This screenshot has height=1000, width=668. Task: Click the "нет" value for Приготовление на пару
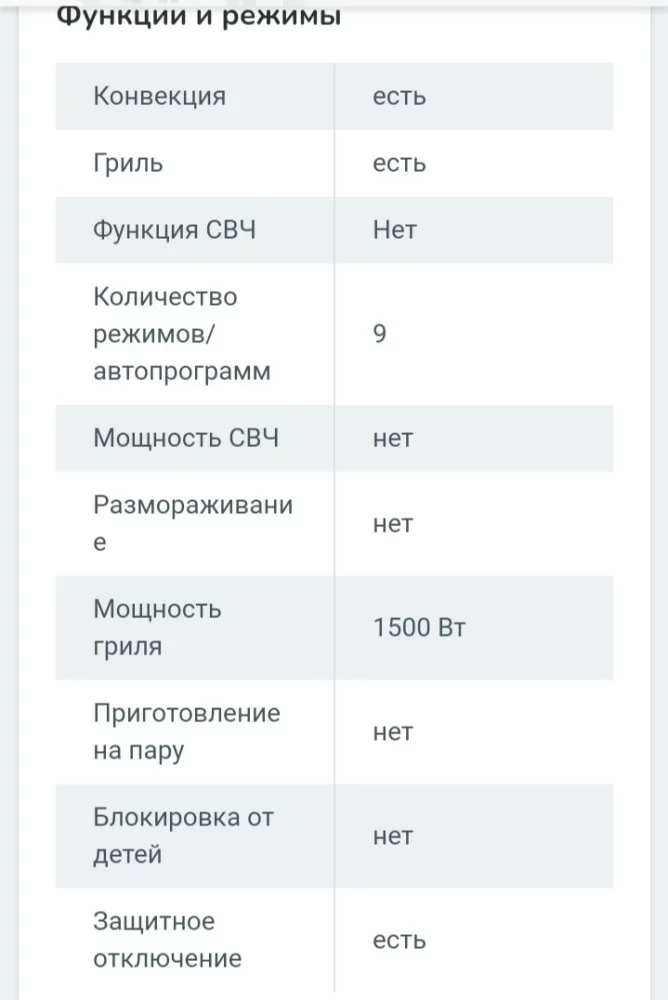click(x=393, y=732)
